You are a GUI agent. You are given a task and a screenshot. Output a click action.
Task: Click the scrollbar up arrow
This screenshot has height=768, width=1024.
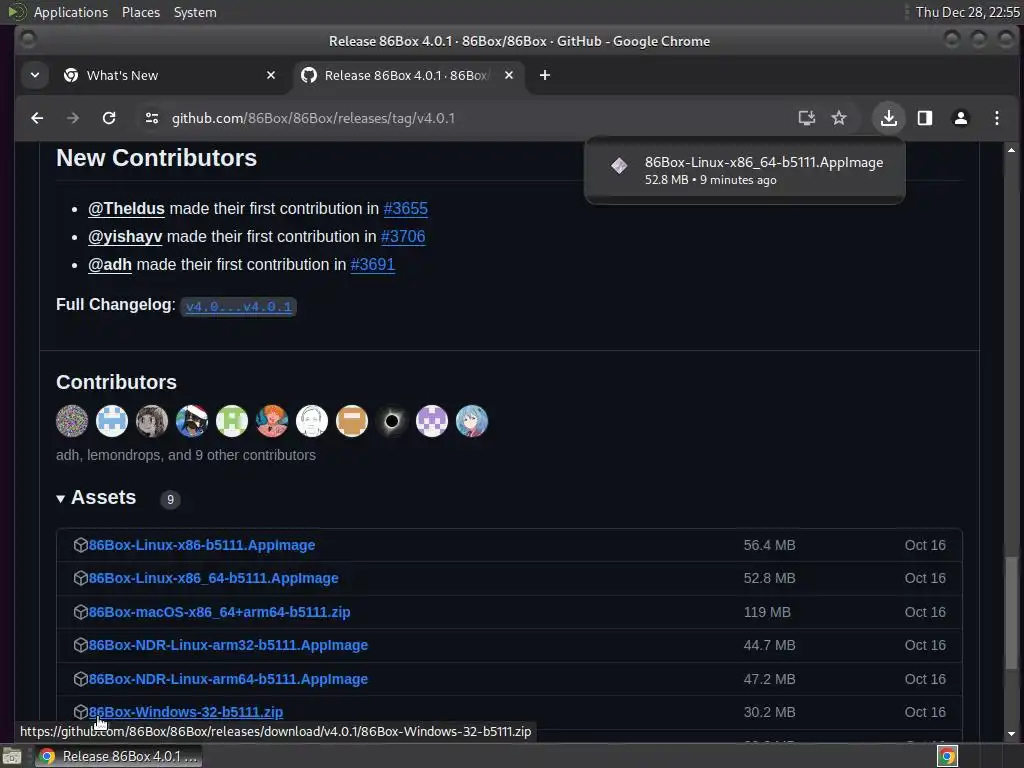click(x=1011, y=150)
